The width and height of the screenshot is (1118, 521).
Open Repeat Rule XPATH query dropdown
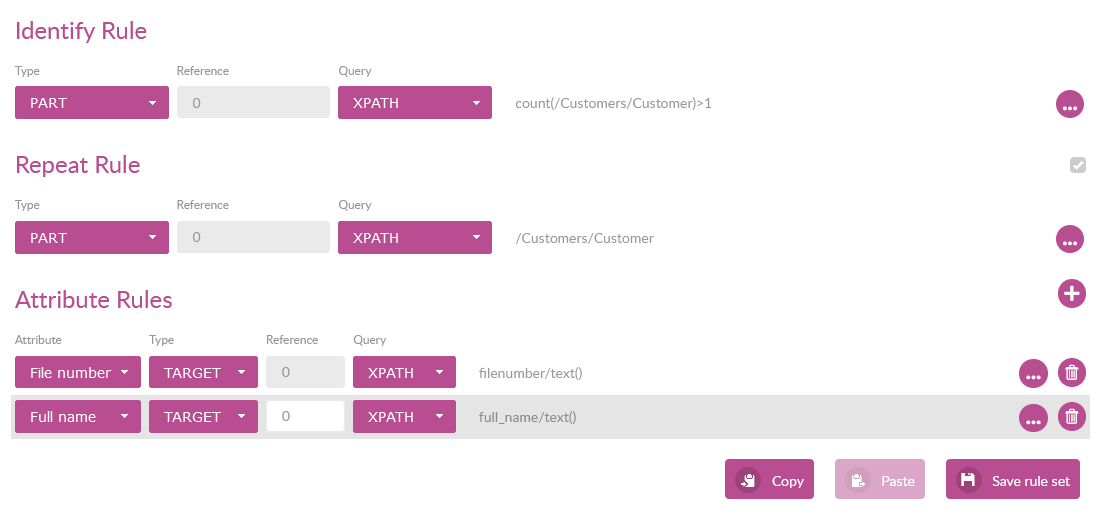(x=415, y=238)
